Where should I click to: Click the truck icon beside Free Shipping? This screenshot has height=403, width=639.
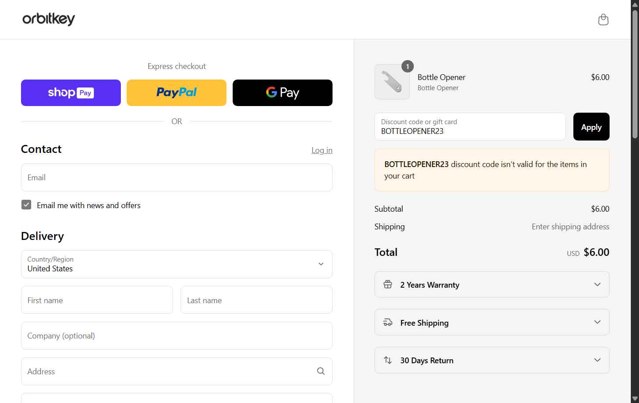coord(388,323)
